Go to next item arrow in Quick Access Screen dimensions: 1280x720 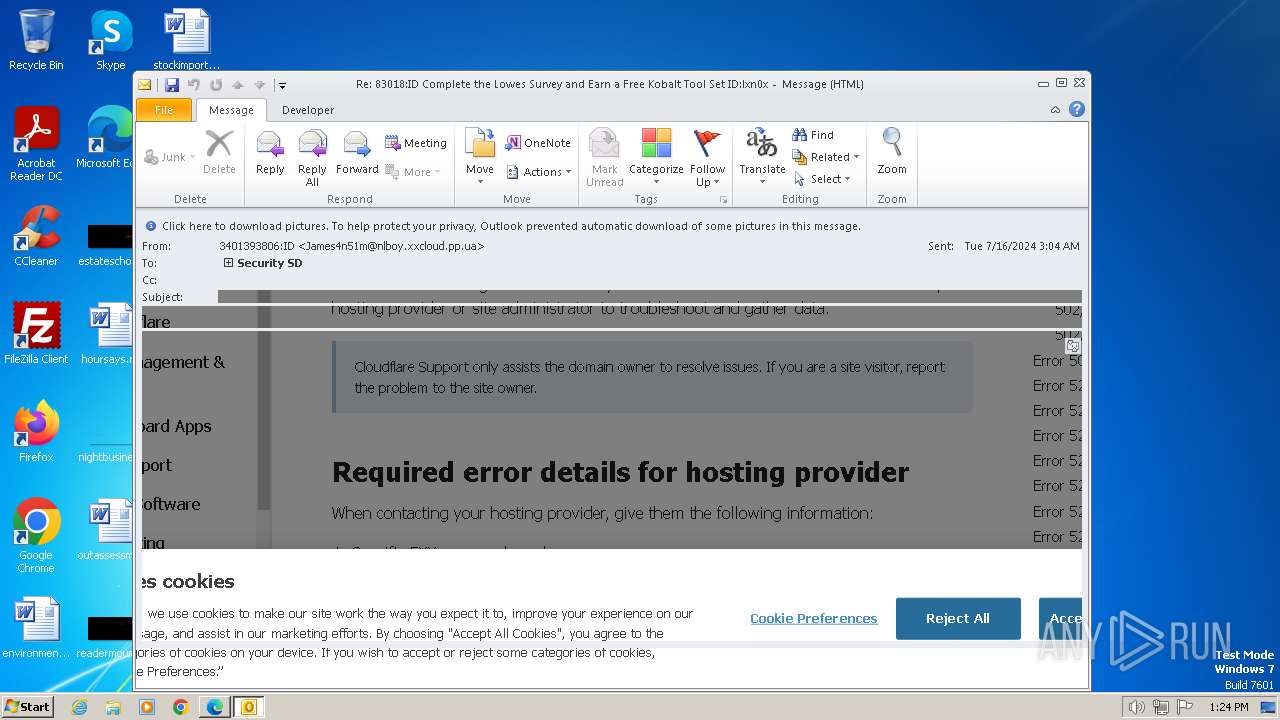259,85
